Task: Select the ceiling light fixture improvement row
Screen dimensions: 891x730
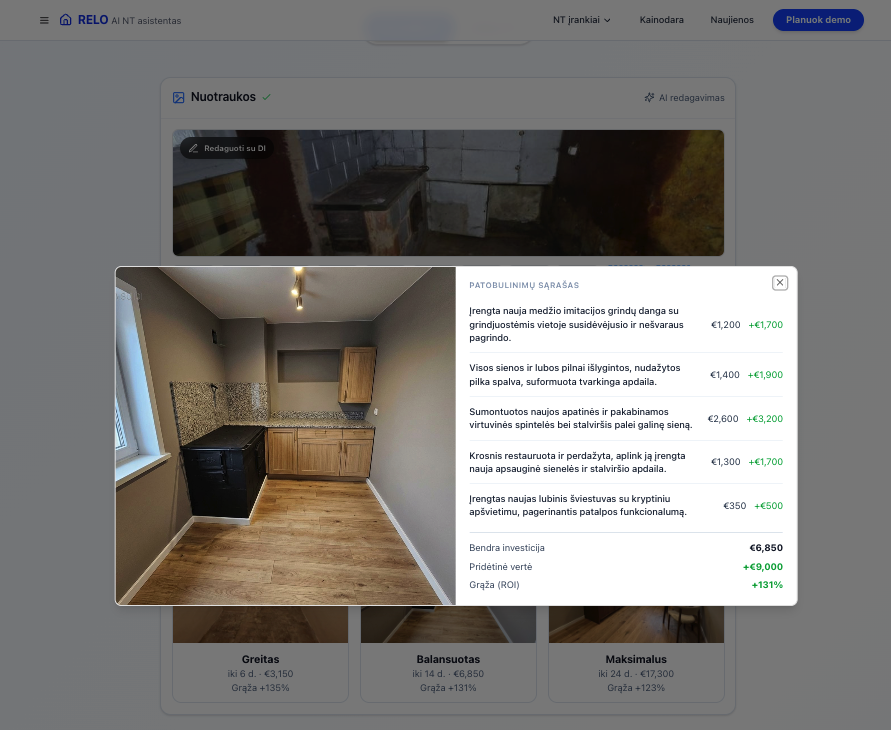Action: click(625, 506)
